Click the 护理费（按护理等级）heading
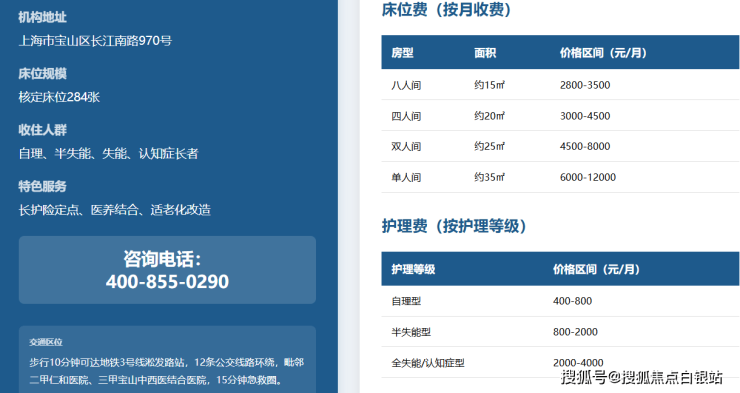The image size is (740, 393). pos(454,226)
